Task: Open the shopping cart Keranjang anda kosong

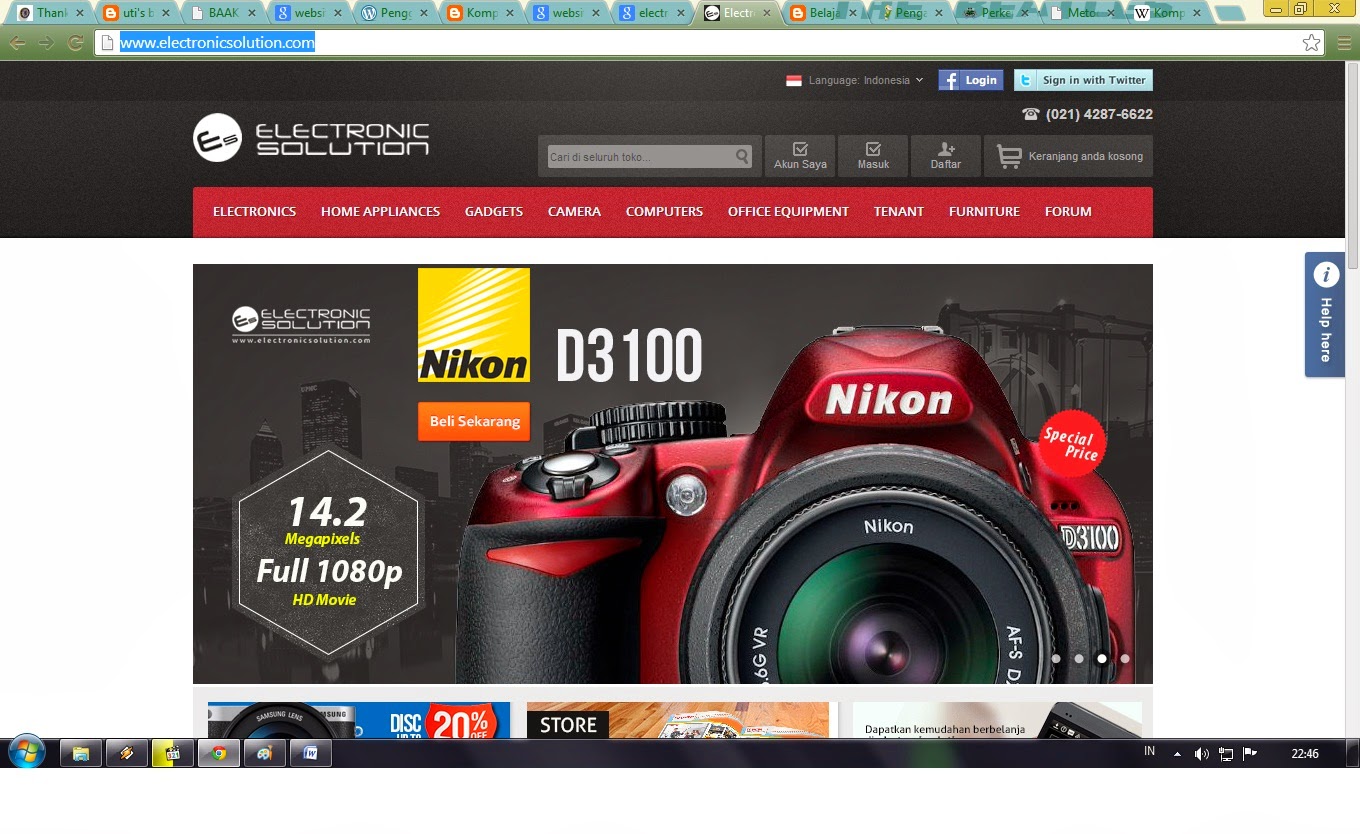Action: pos(1069,156)
